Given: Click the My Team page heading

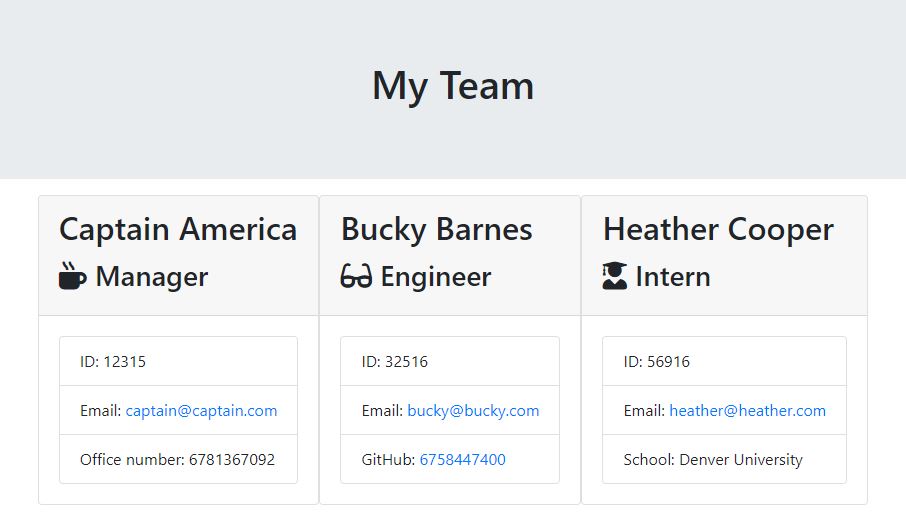Looking at the screenshot, I should 453,85.
